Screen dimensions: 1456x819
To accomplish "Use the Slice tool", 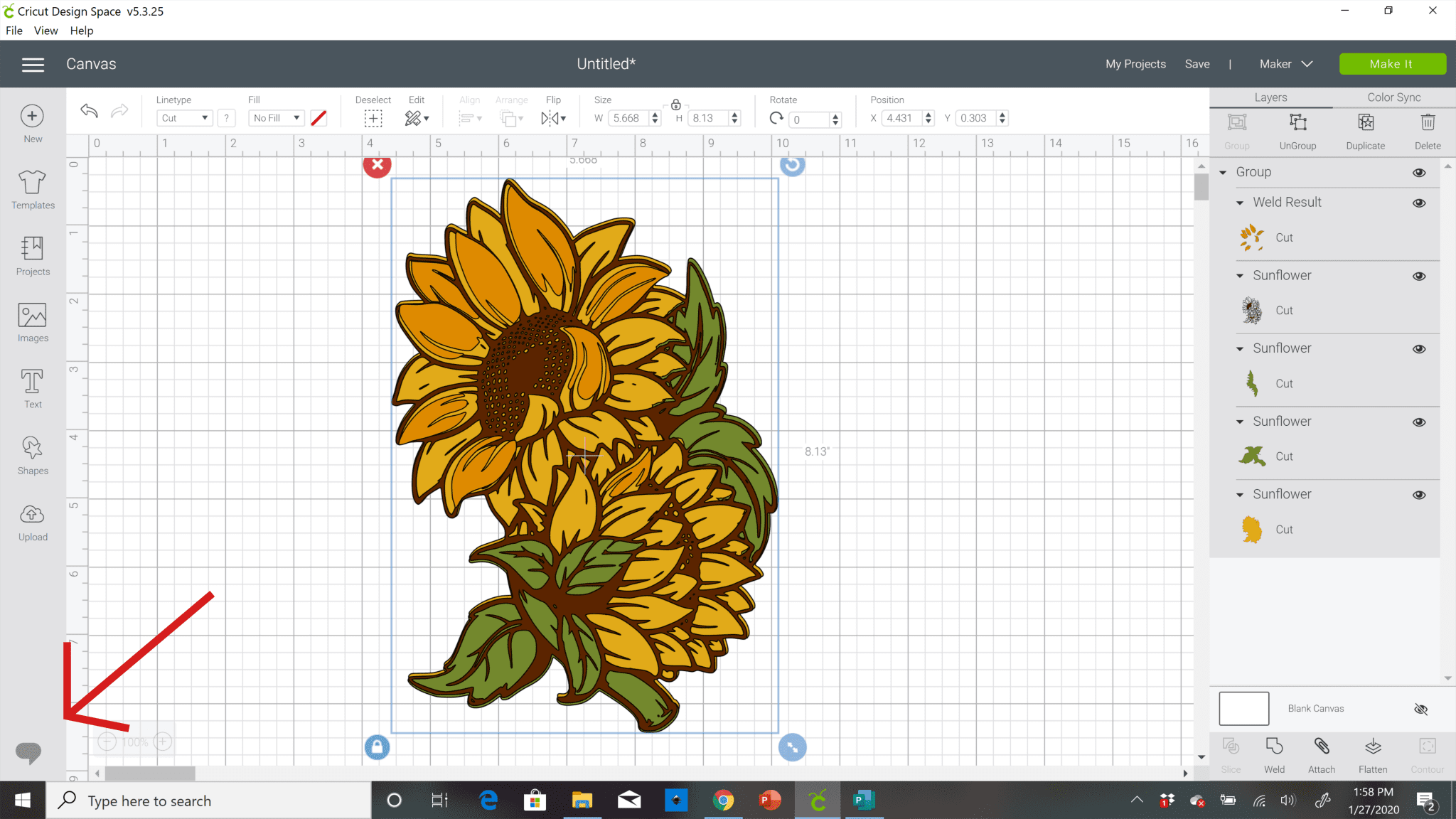I will tap(1231, 754).
